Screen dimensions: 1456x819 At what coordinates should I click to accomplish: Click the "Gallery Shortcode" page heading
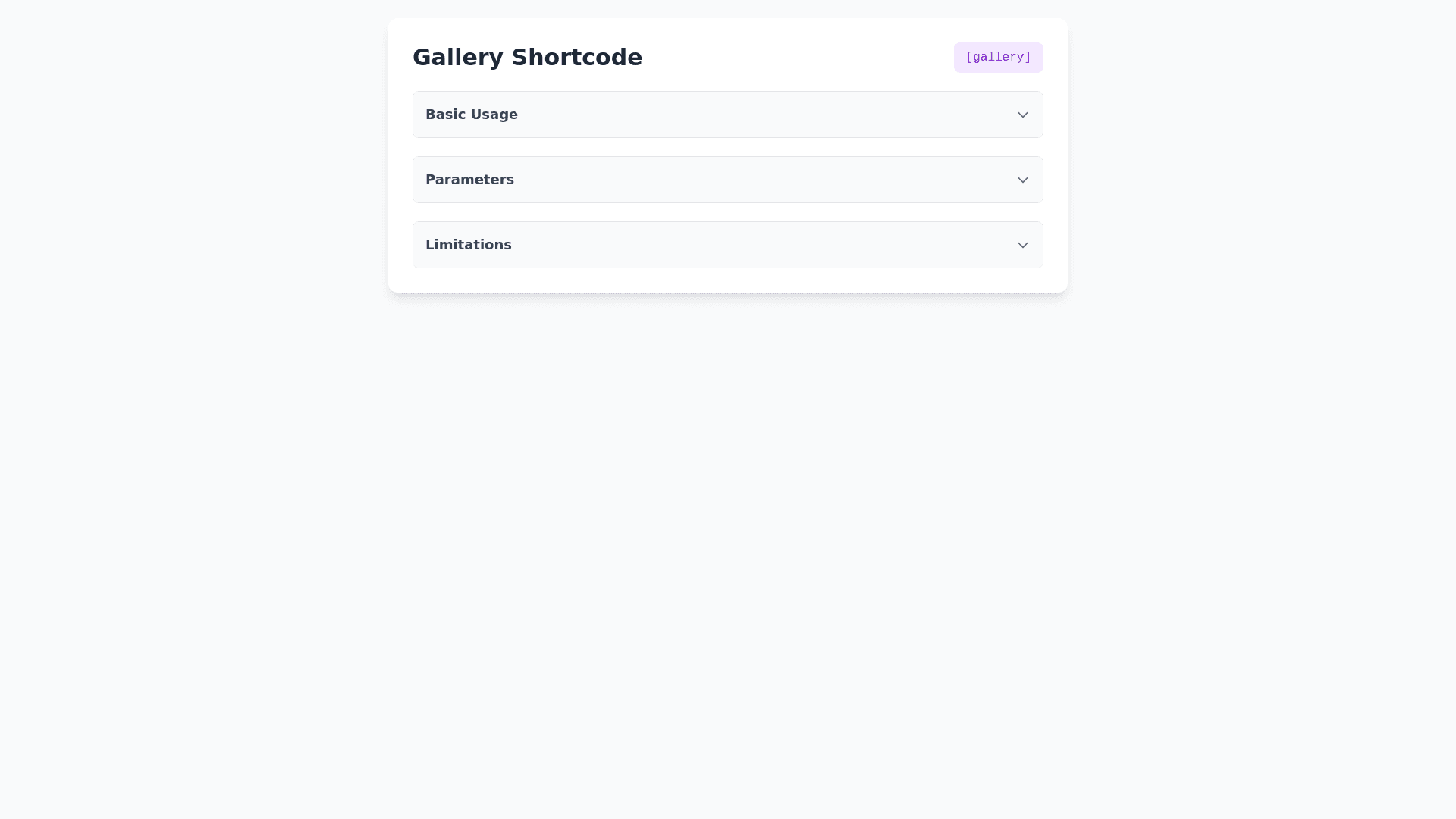[x=527, y=58]
